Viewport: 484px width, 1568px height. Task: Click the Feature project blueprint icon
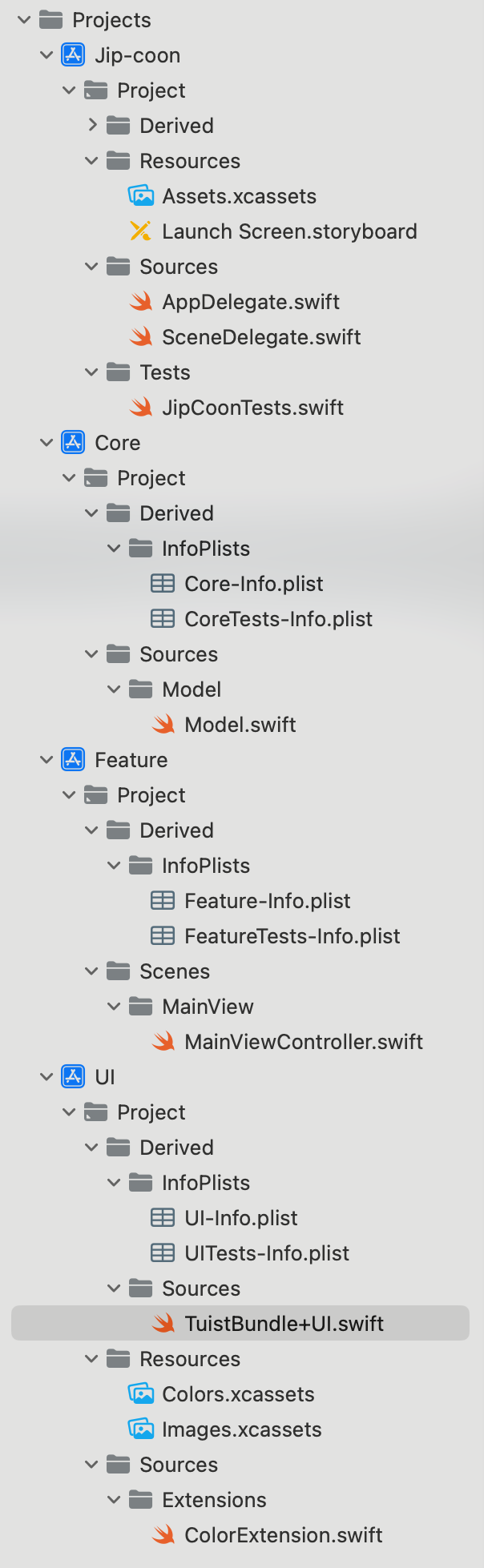pyautogui.click(x=73, y=760)
